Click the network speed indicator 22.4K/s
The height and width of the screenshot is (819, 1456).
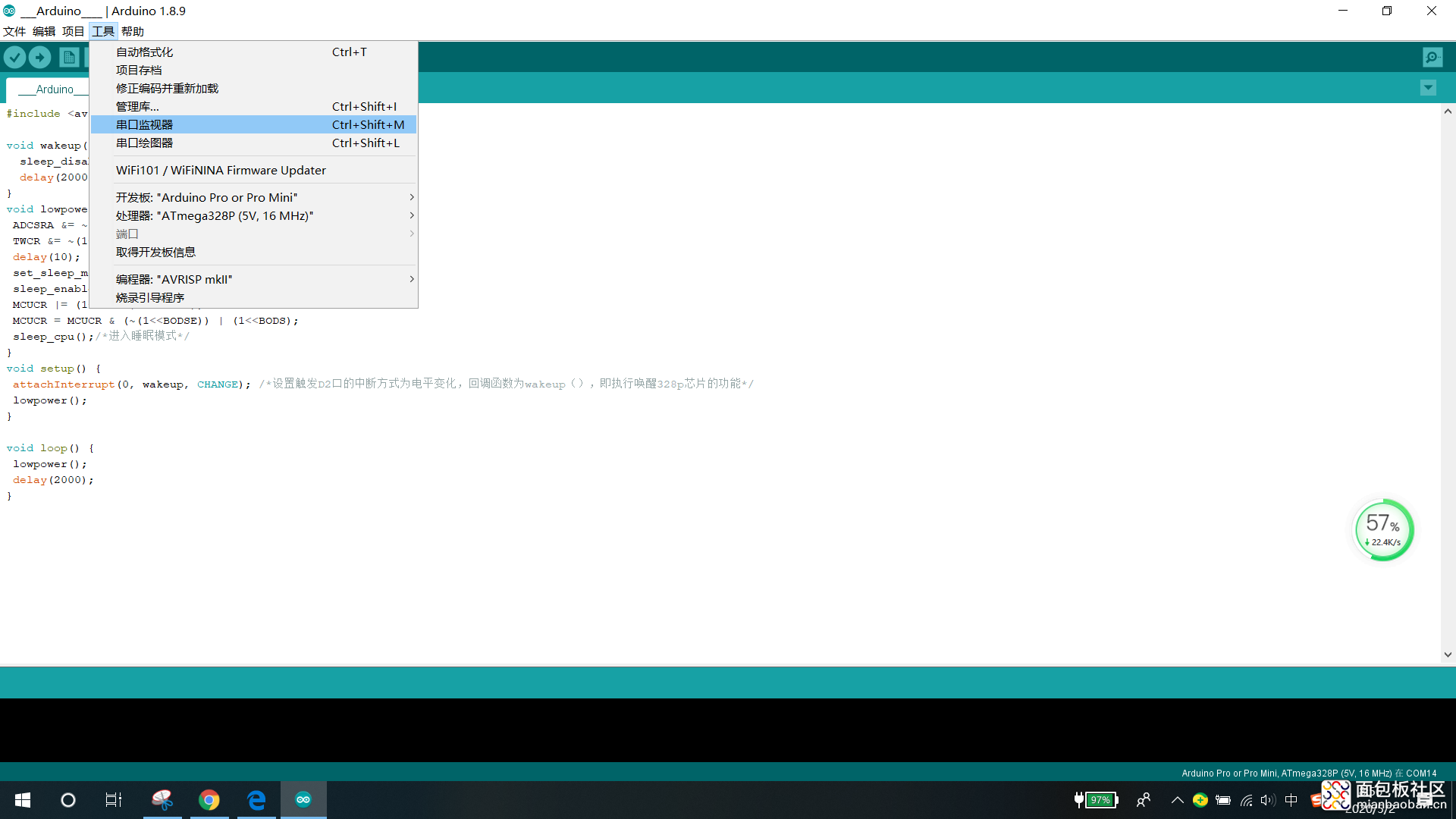point(1385,541)
